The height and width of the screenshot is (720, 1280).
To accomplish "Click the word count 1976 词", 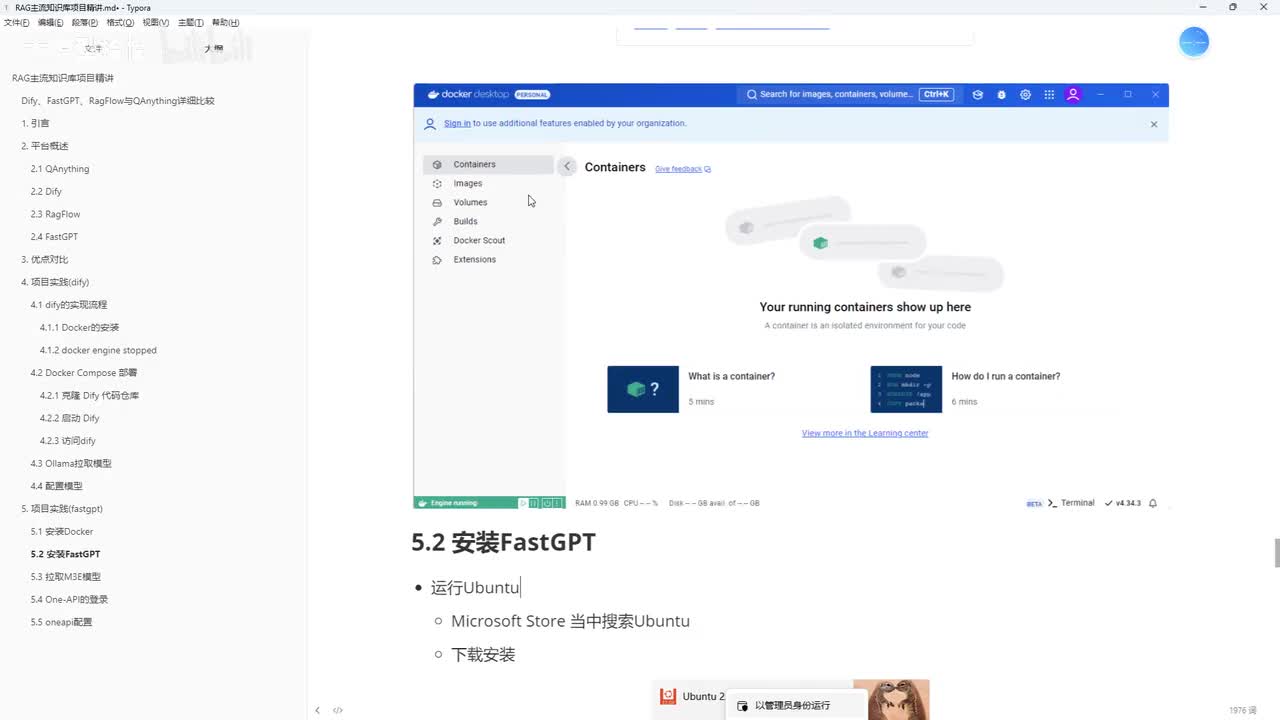I will pyautogui.click(x=1243, y=710).
